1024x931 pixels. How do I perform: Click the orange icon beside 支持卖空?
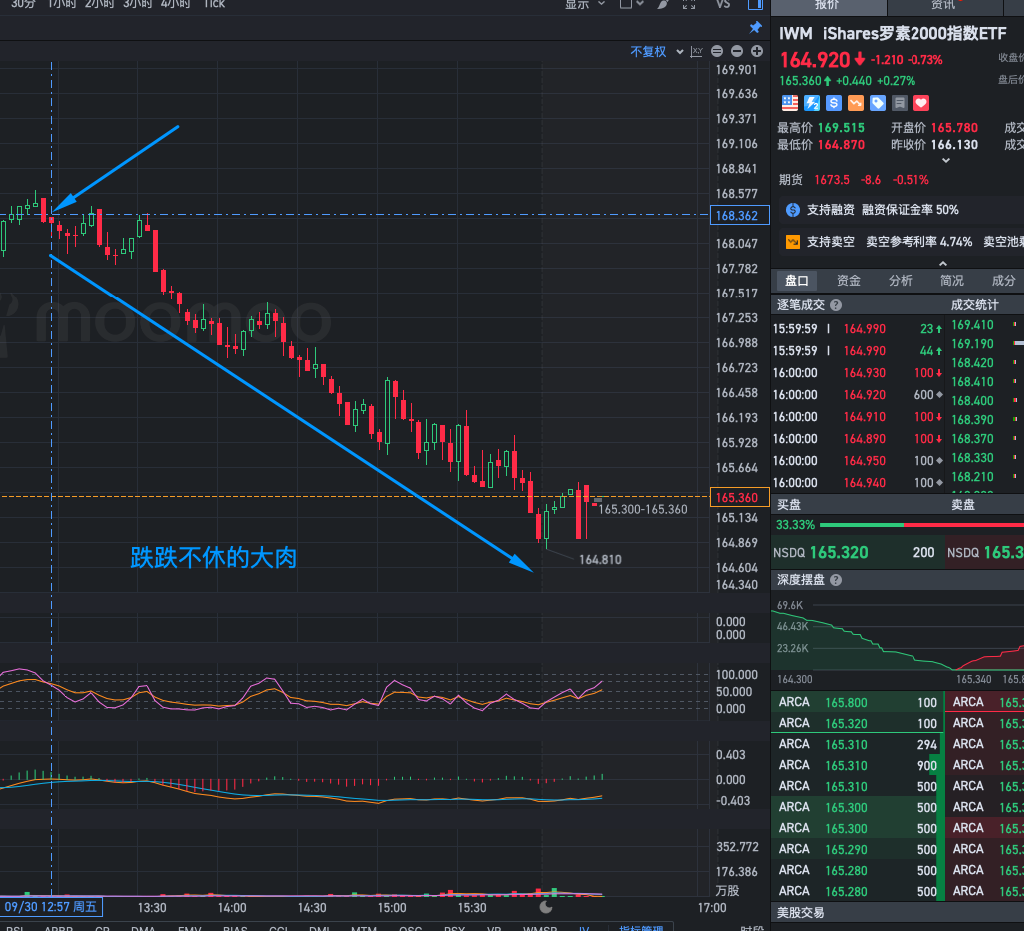(793, 242)
